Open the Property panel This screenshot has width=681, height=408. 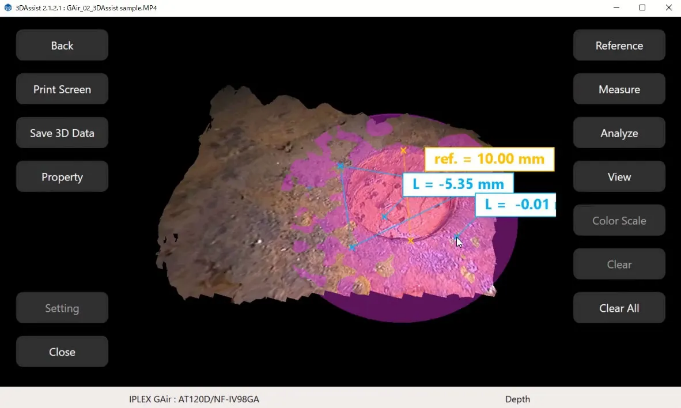(62, 177)
